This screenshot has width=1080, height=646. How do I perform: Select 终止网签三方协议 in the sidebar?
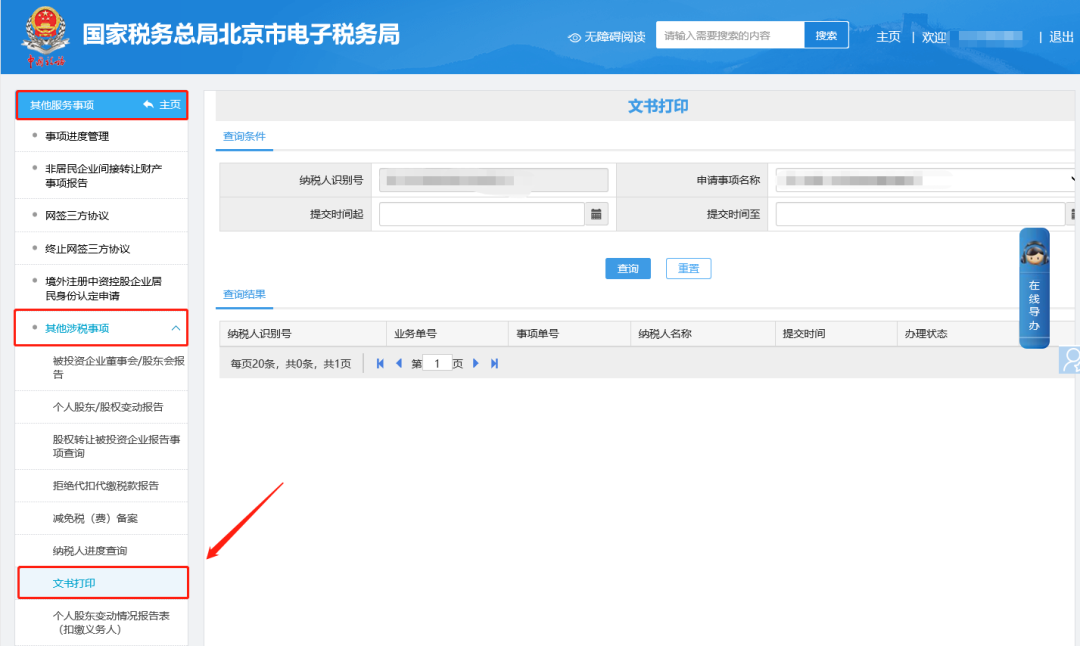click(x=87, y=249)
